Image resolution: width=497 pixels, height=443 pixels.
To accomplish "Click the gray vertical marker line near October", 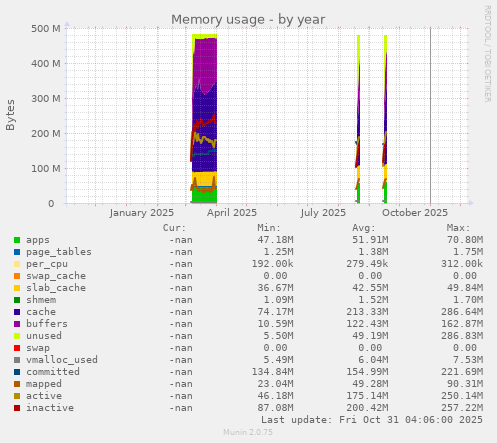I will (x=430, y=116).
